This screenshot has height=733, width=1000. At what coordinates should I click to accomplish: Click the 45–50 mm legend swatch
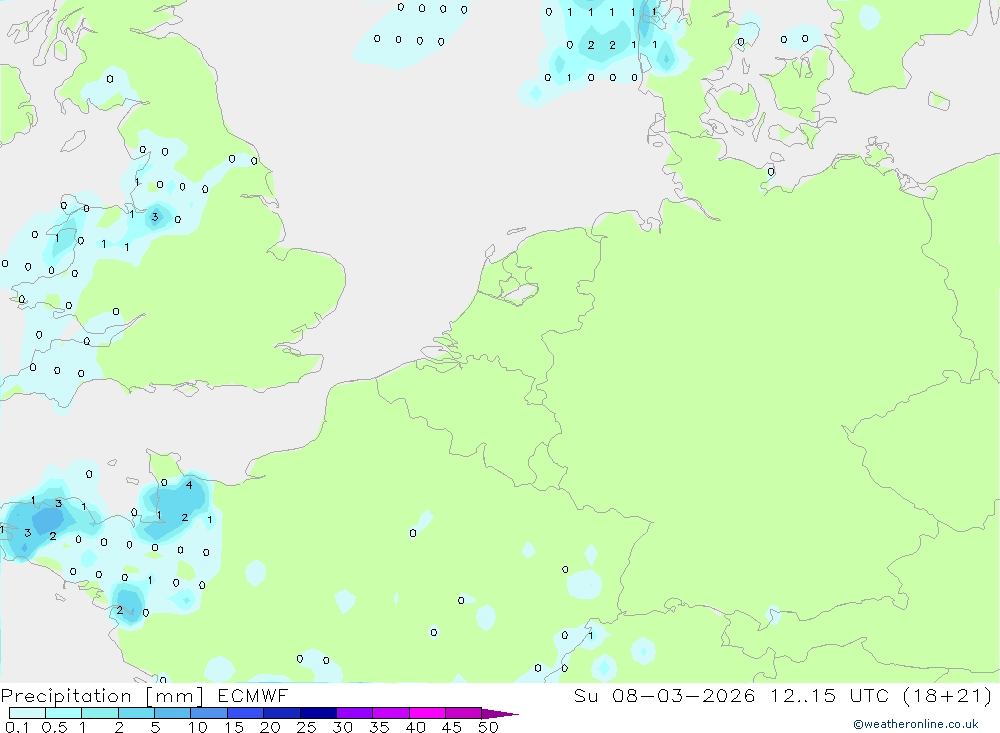pos(464,713)
